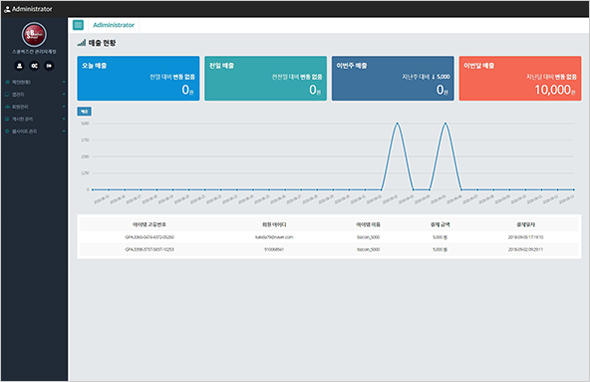Viewport: 590px width, 382px height.
Task: Click the down-arrow 5,000 change in 이번주 매출 card
Action: (441, 77)
